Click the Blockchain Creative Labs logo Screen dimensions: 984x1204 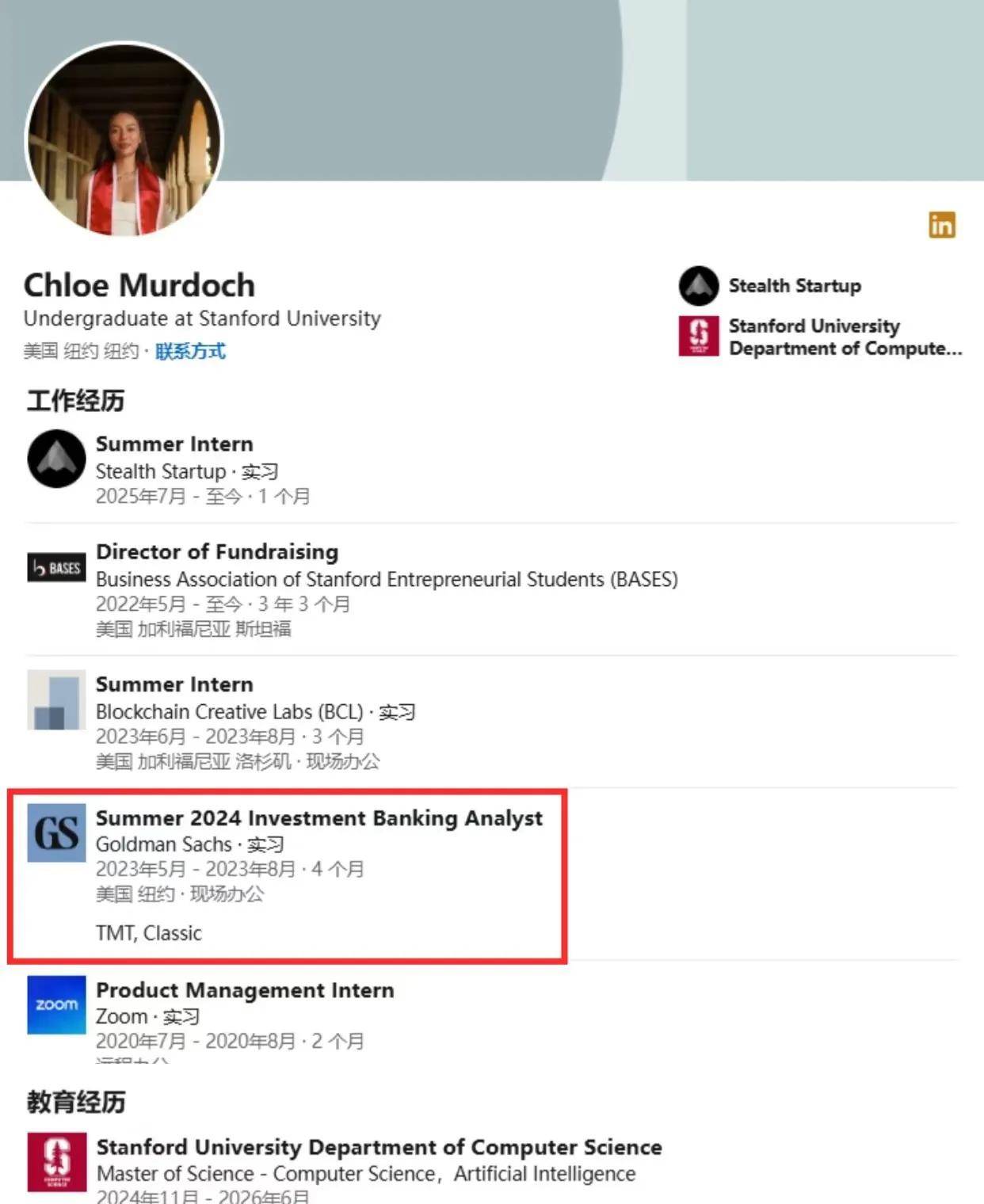click(56, 700)
